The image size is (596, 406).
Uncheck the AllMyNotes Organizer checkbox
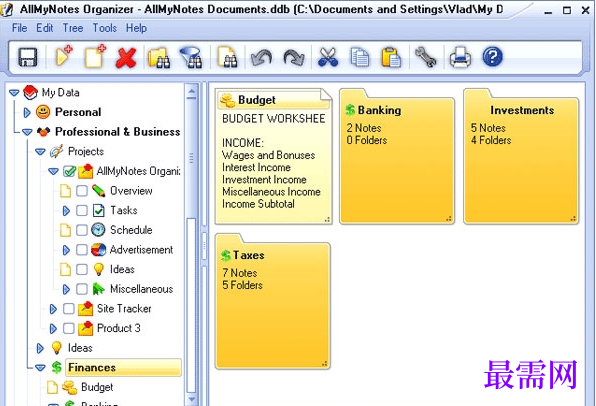(x=69, y=171)
